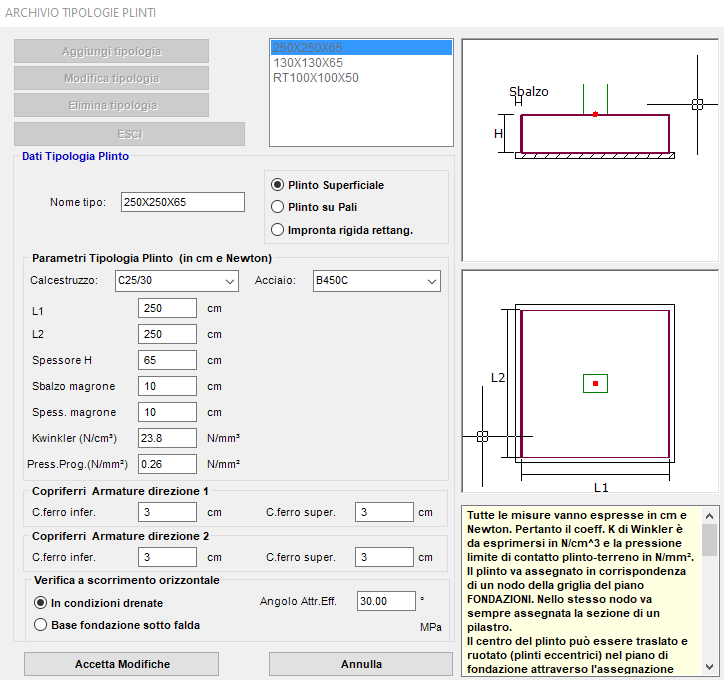Click the L2 dimension label in plan drawing
Screen dimensions: 724x680
click(498, 378)
